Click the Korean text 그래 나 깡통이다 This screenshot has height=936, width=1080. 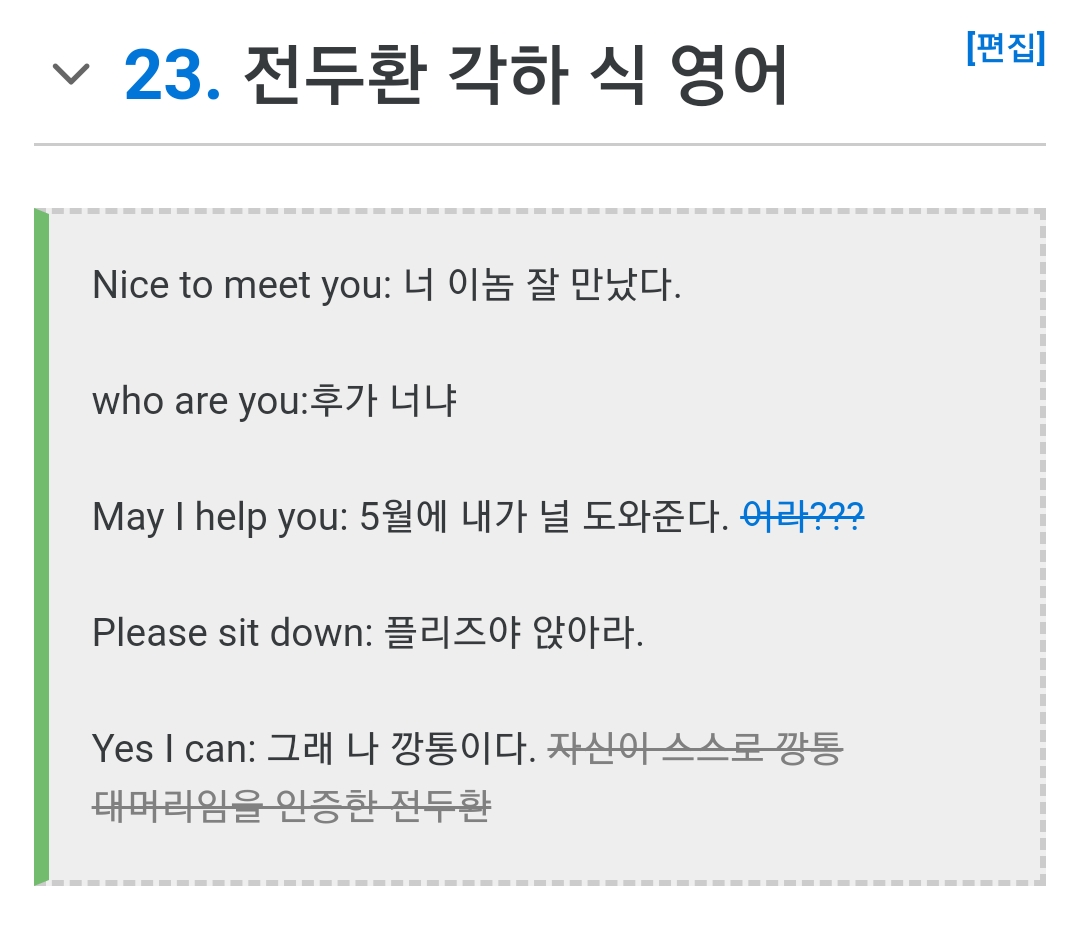[x=403, y=748]
